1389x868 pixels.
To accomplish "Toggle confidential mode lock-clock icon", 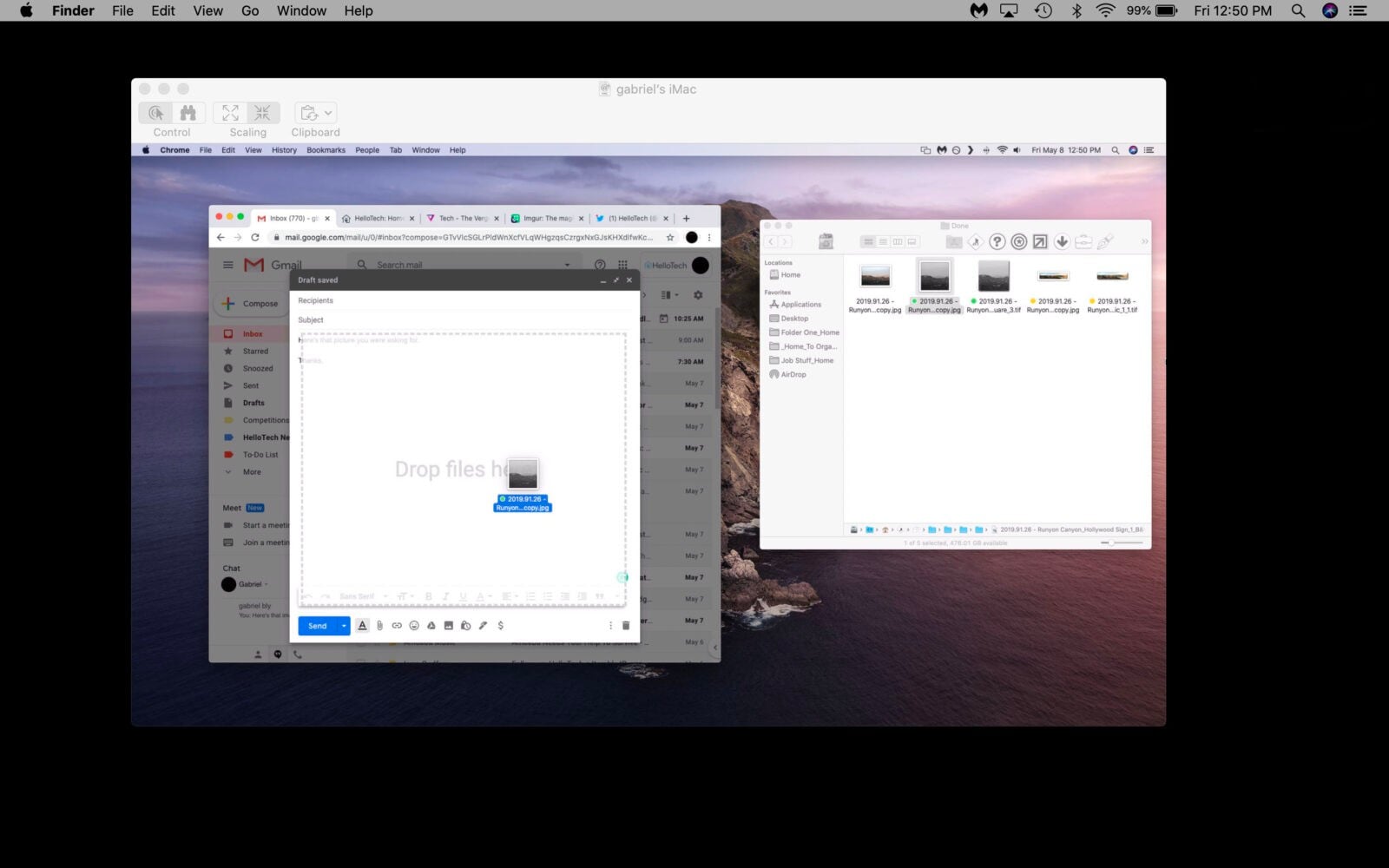I will [x=466, y=625].
